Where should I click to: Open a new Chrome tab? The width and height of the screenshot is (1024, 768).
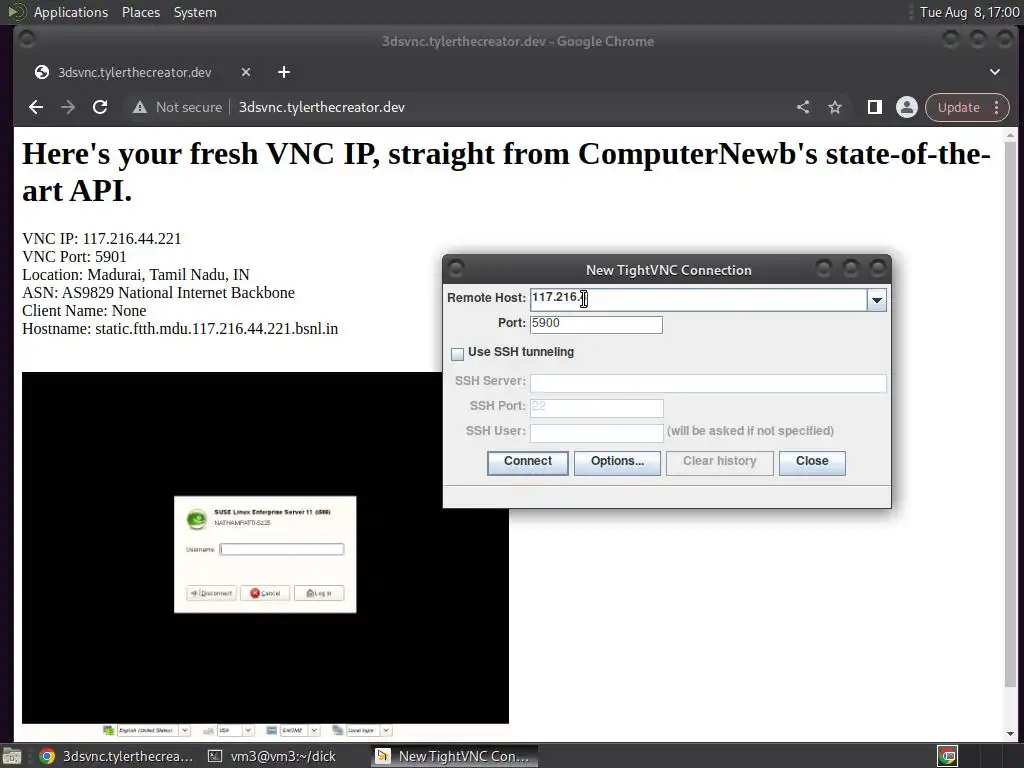(283, 72)
